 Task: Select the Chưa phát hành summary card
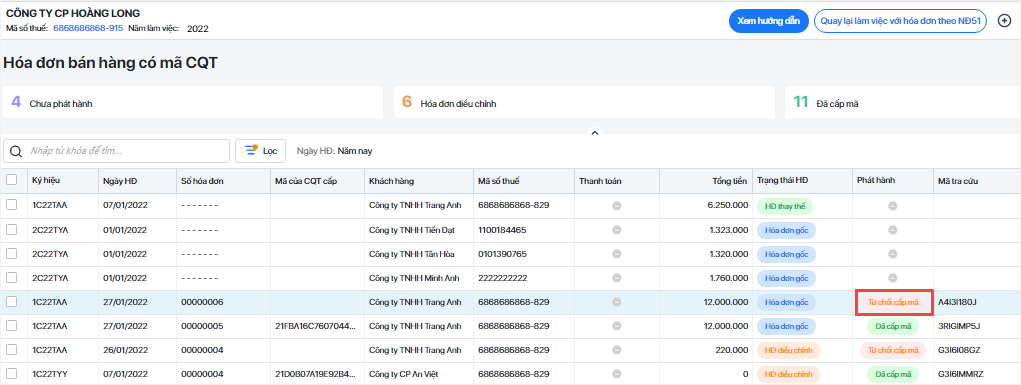(193, 102)
